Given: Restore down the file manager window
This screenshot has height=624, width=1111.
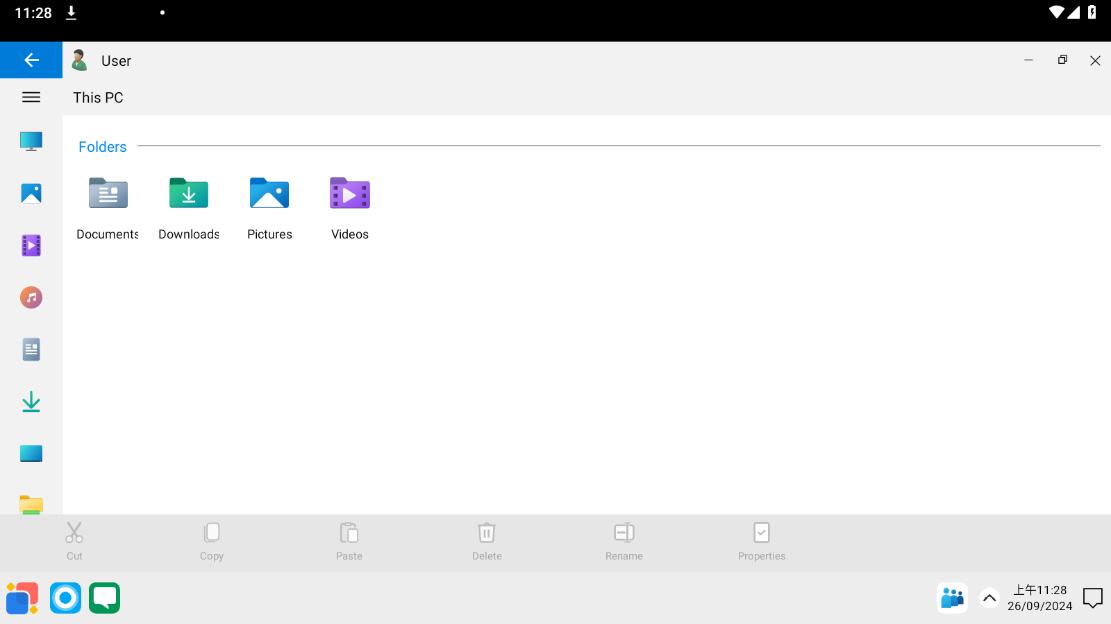Looking at the screenshot, I should pyautogui.click(x=1062, y=60).
